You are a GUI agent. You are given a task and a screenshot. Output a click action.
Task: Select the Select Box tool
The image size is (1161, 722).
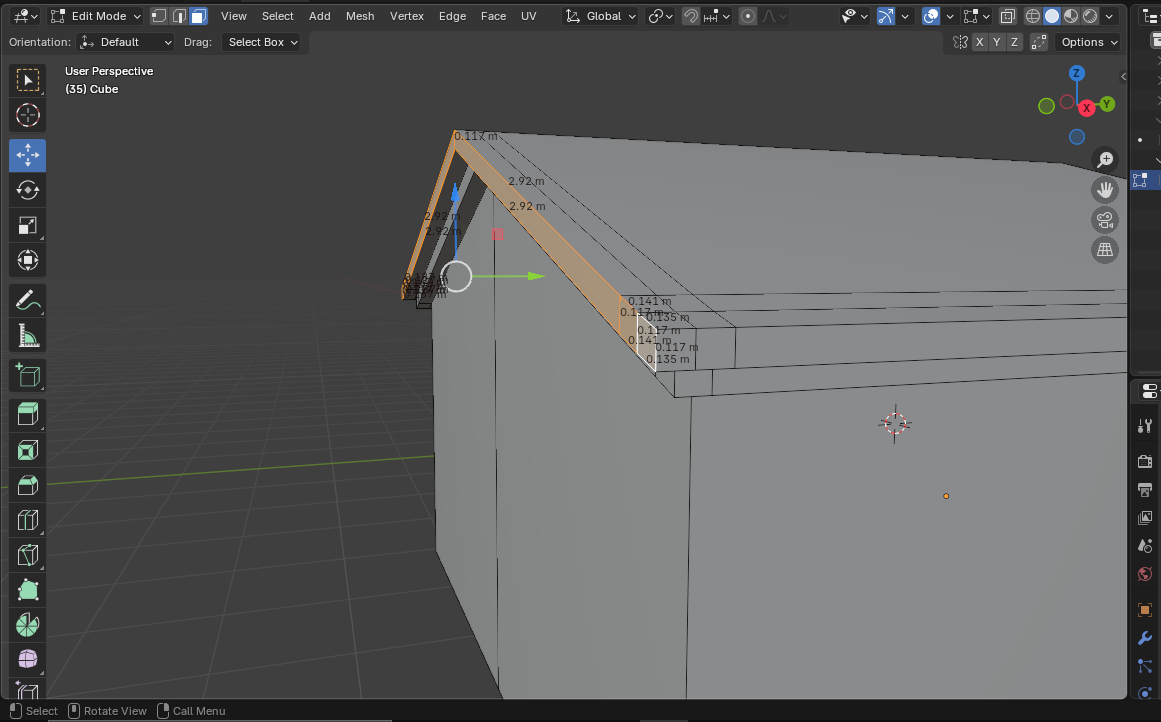click(27, 81)
